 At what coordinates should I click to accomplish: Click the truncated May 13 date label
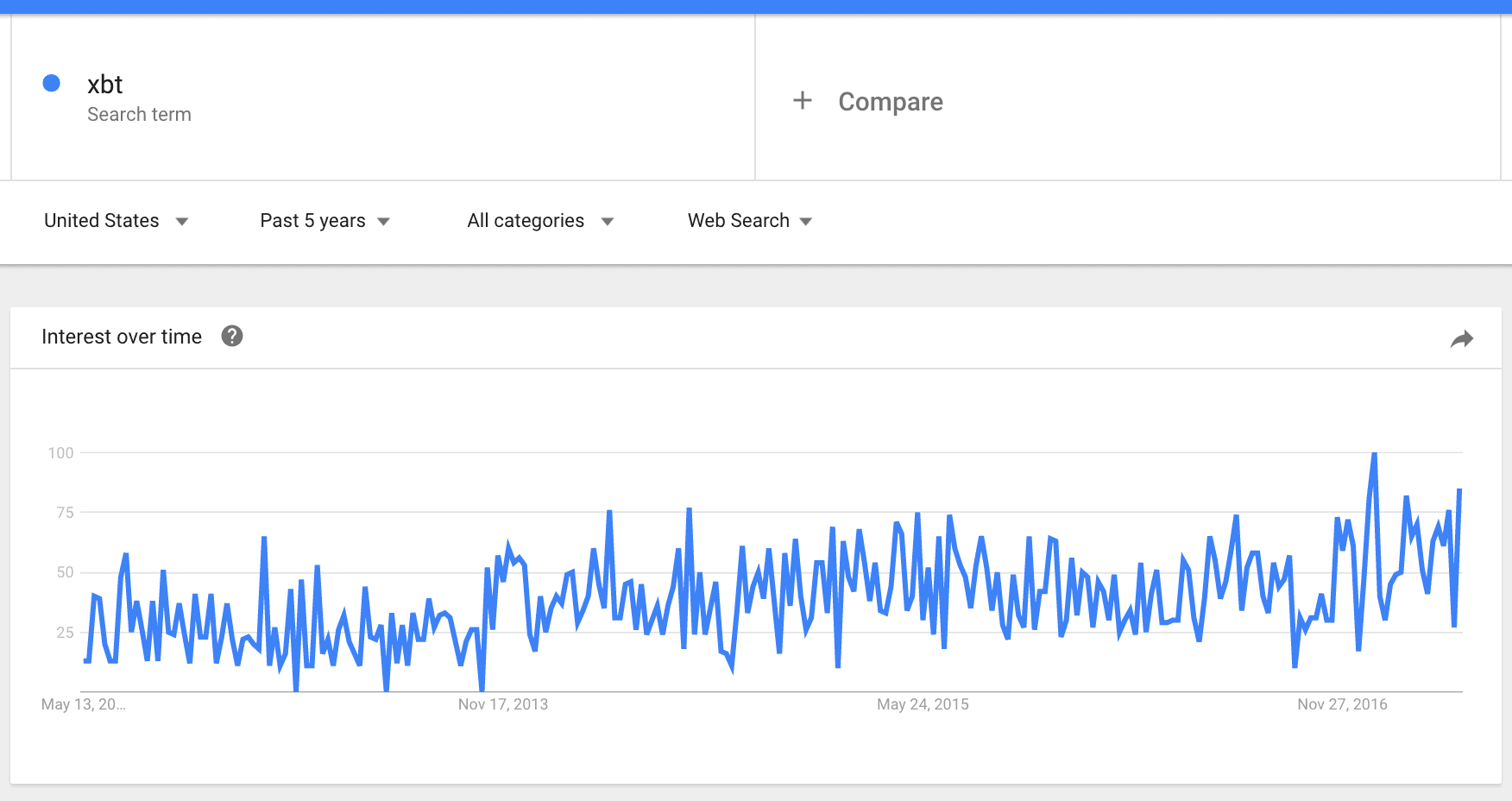84,704
